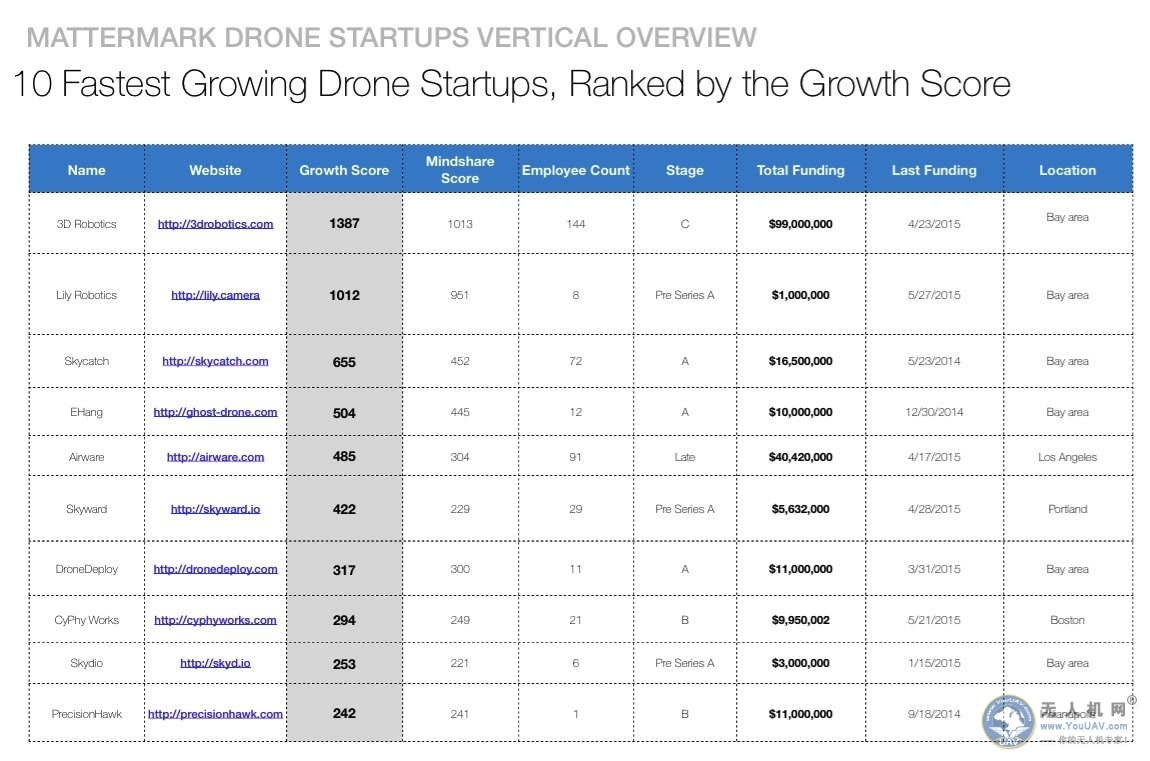Select the Last Funding column header
This screenshot has width=1150, height=761.
934,170
